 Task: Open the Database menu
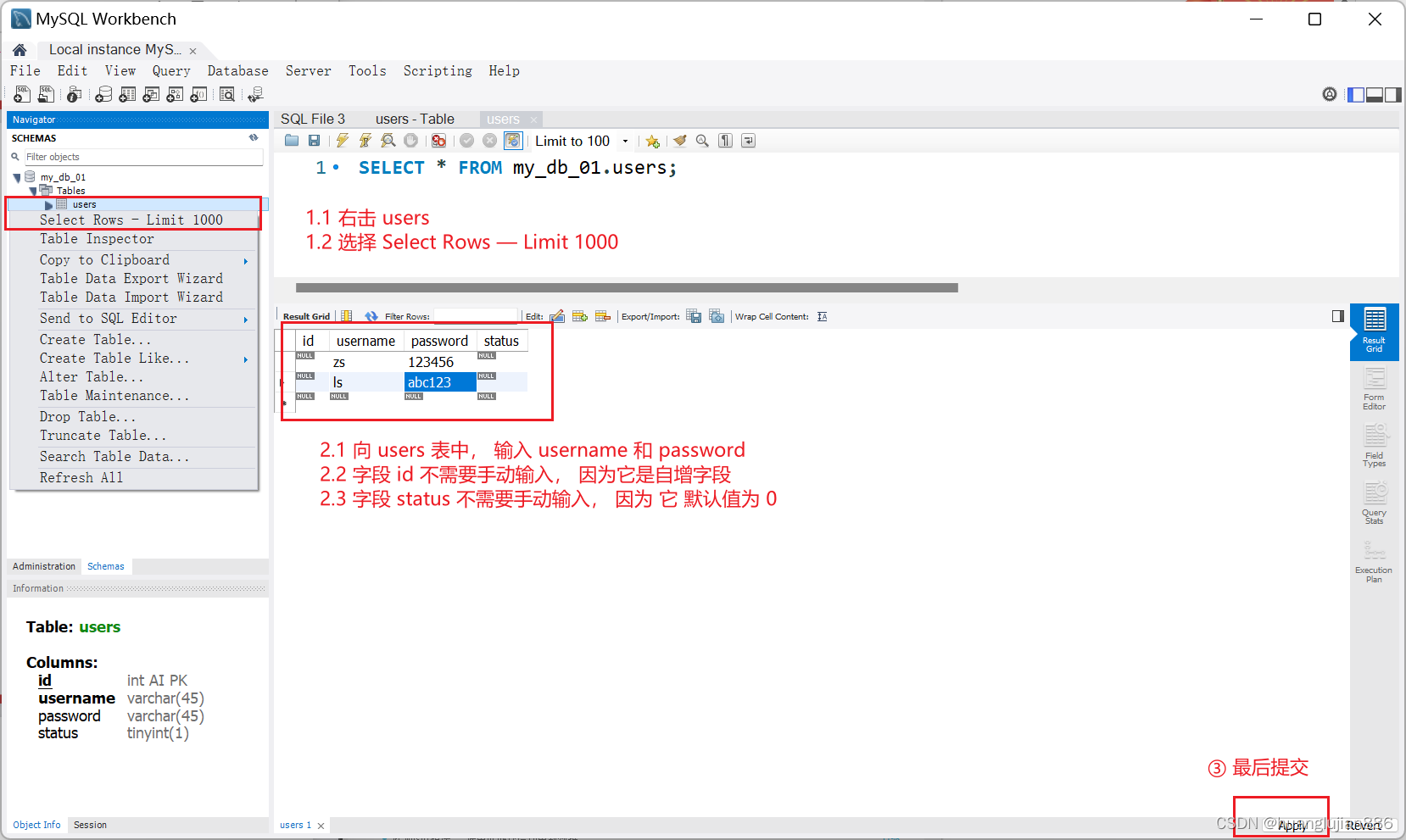237,71
